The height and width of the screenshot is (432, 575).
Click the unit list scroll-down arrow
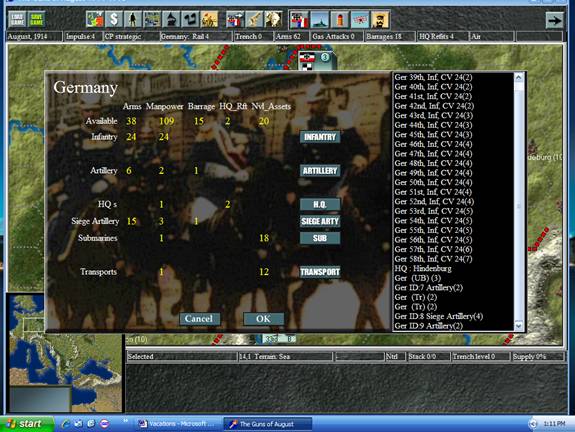coord(519,326)
